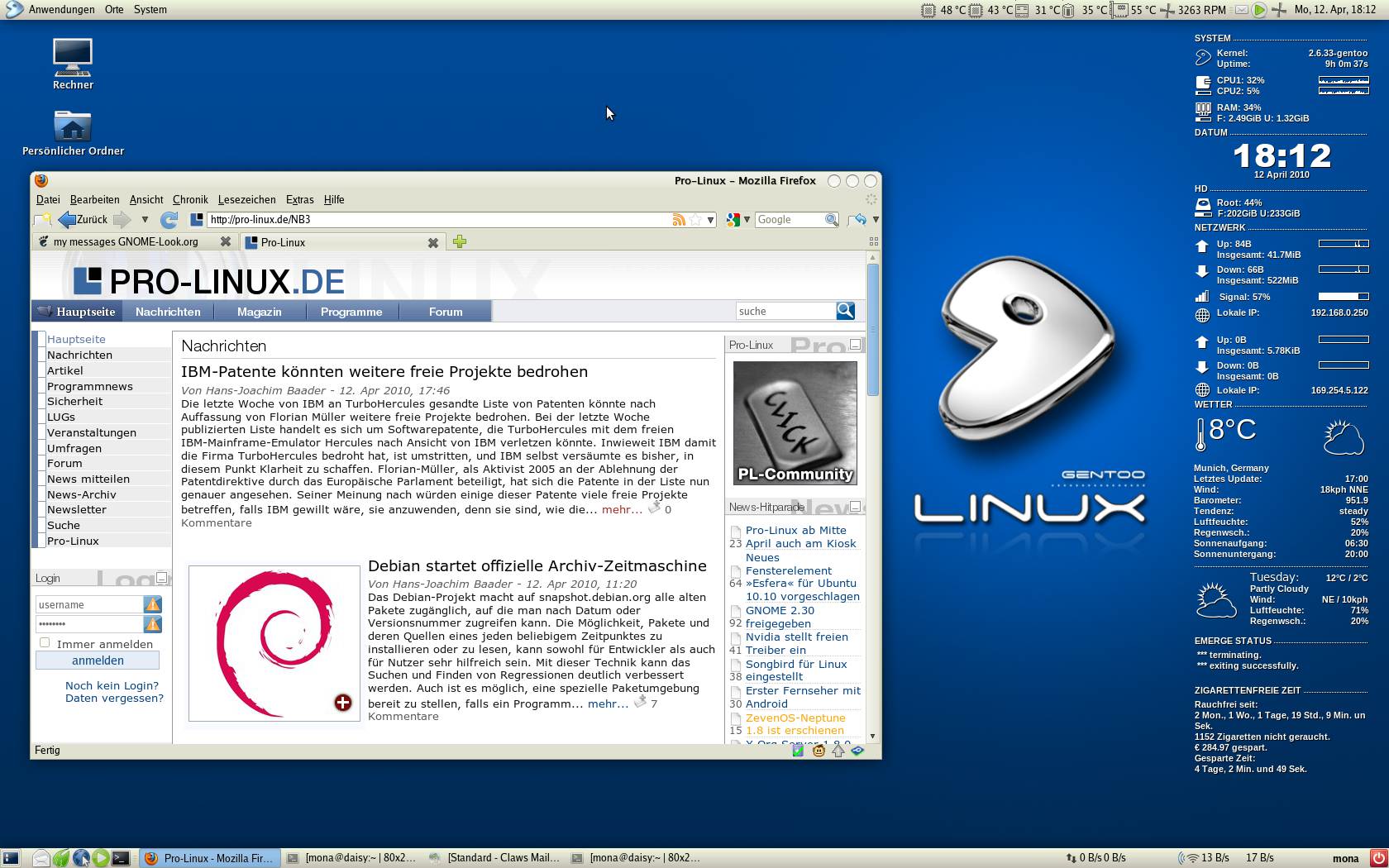The width and height of the screenshot is (1389, 868).
Task: Click the Google search magnifier icon
Action: click(x=831, y=219)
